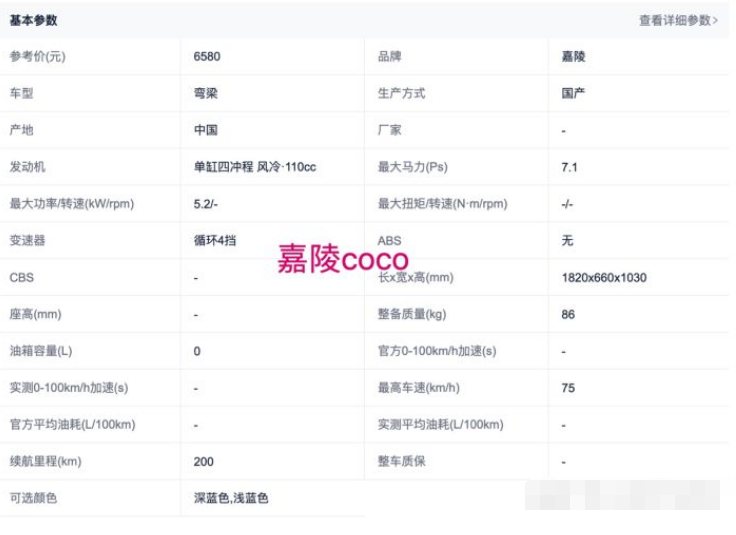Click the 油箱容量(L) label
The image size is (736, 535).
(x=41, y=351)
